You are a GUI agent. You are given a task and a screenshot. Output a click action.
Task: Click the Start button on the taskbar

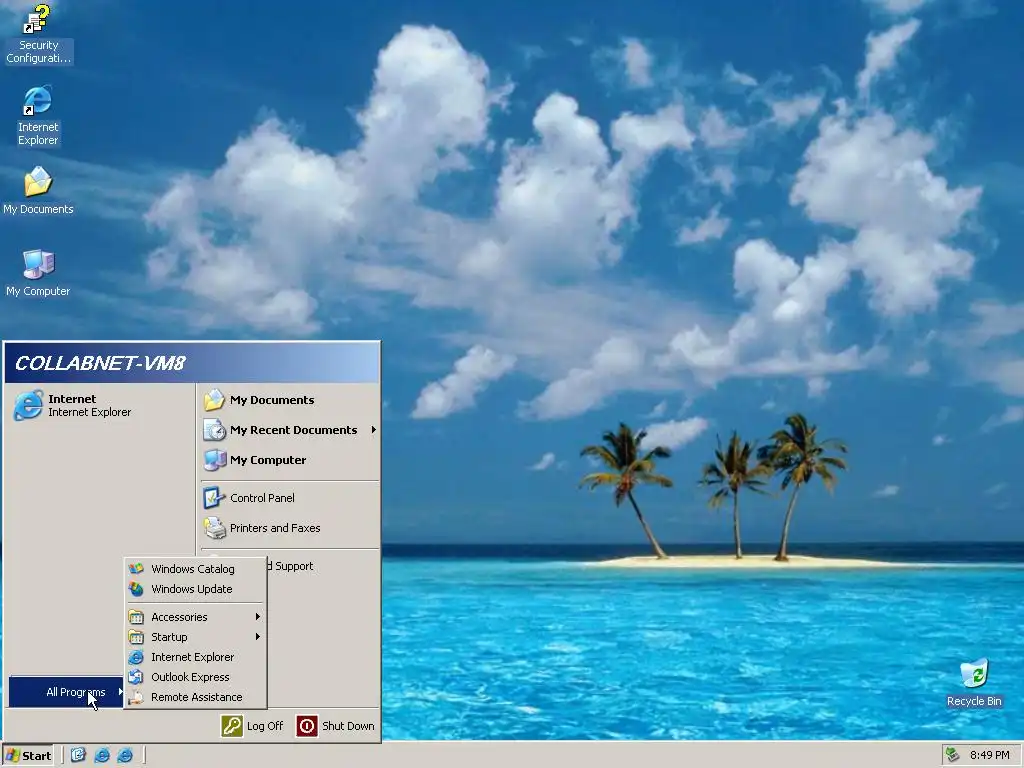pyautogui.click(x=28, y=756)
